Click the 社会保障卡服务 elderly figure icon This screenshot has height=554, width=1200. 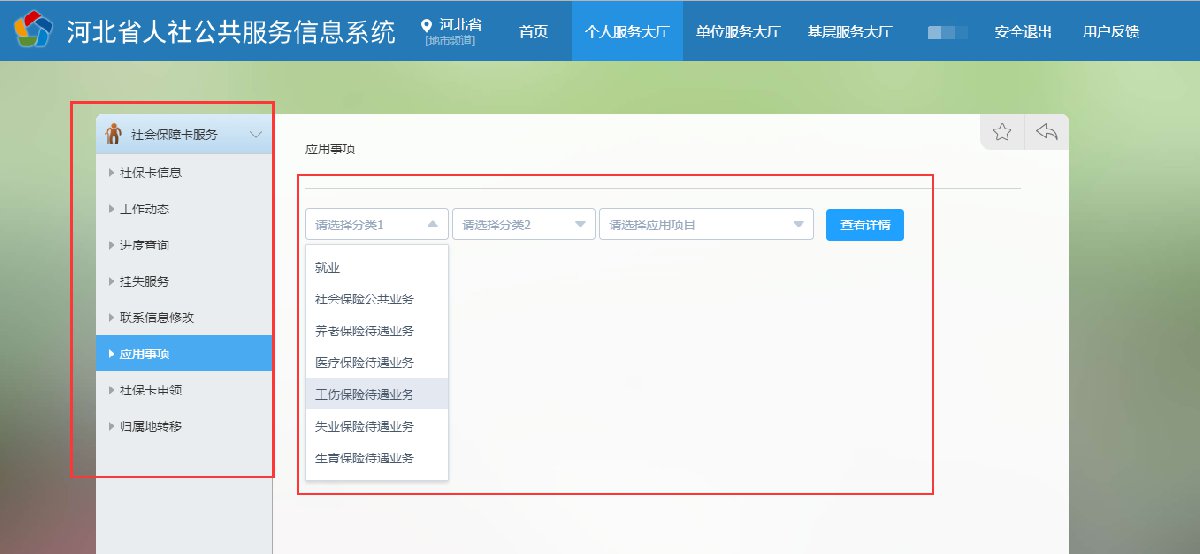coord(114,134)
